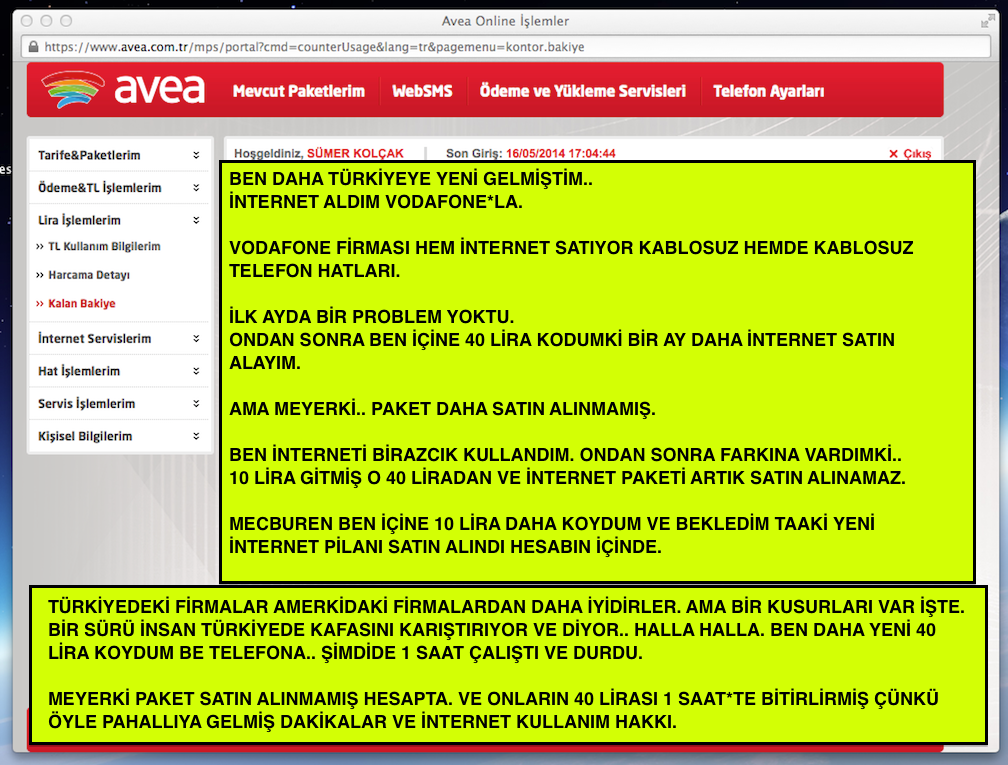Minimize the Avea browser window
Image resolution: width=1008 pixels, height=765 pixels.
[46, 21]
